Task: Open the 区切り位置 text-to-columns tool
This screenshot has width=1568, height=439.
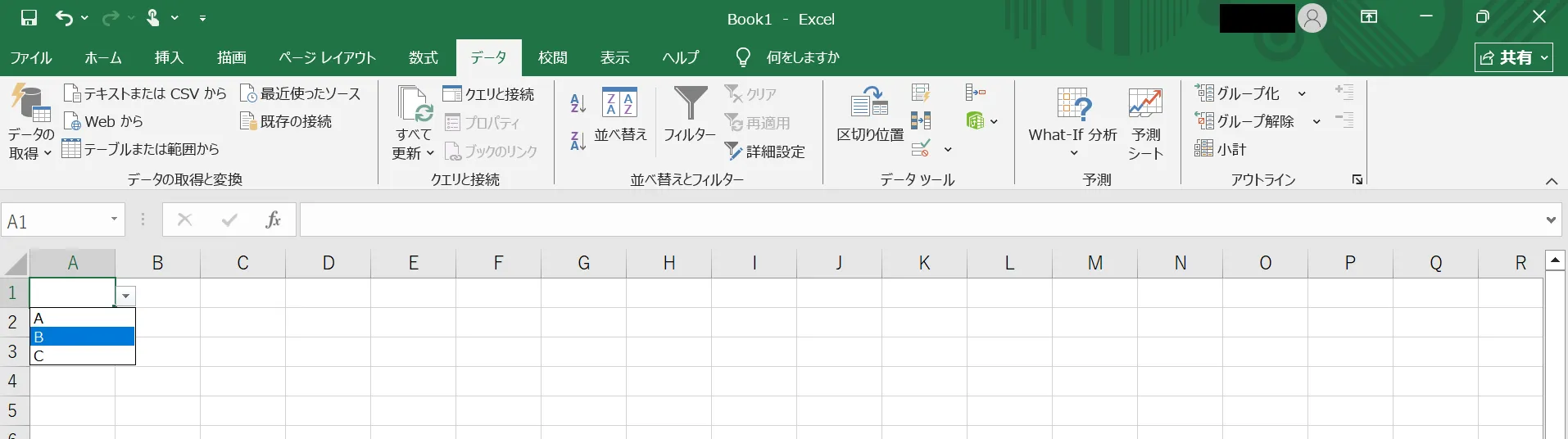Action: [x=869, y=115]
